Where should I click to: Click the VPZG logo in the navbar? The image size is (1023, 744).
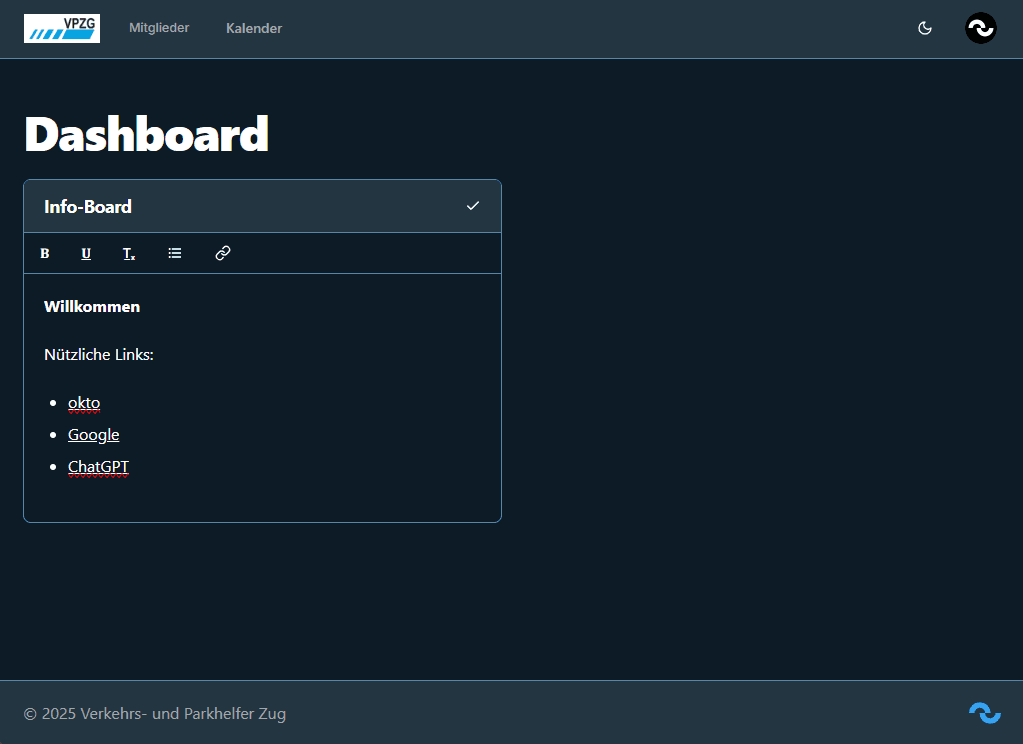click(61, 28)
